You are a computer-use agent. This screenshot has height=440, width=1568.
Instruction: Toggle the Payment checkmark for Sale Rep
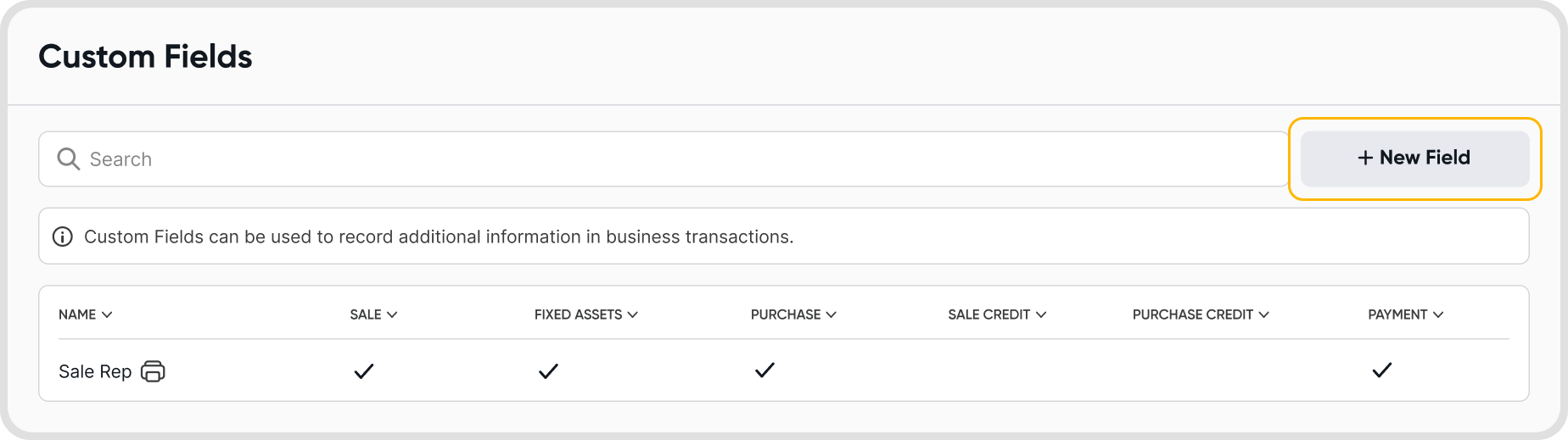point(1382,370)
